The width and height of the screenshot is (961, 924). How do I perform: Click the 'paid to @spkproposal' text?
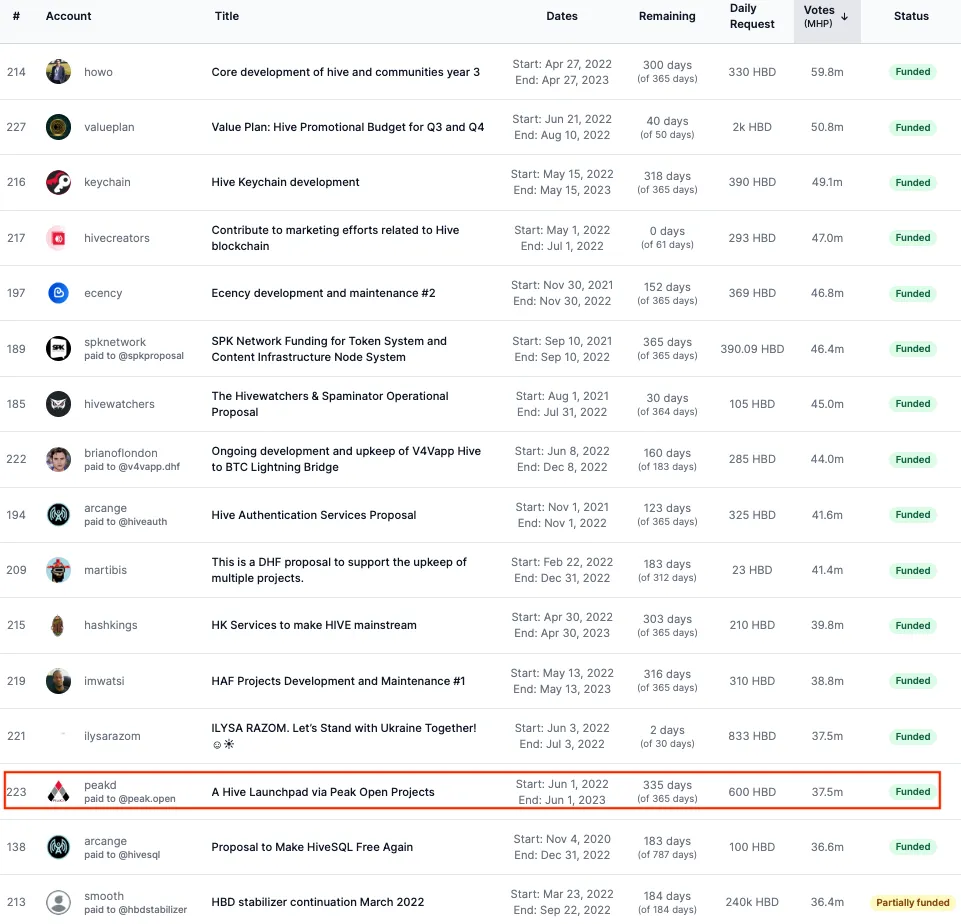[x=134, y=356]
